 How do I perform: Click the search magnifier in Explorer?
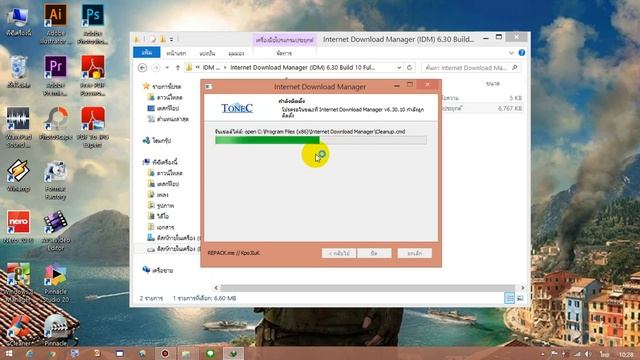(515, 68)
